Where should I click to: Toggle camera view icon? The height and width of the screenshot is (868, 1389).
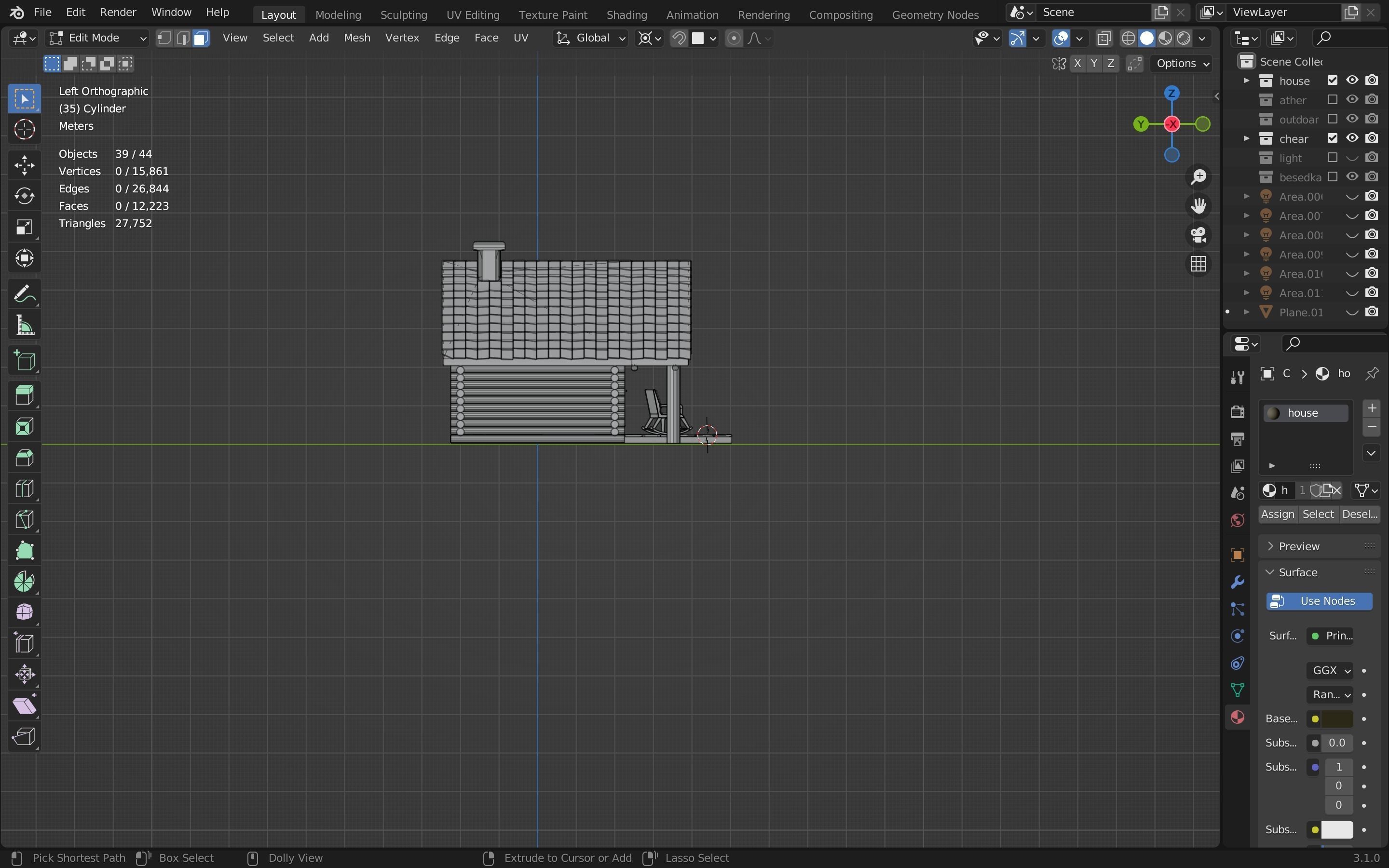click(1198, 235)
